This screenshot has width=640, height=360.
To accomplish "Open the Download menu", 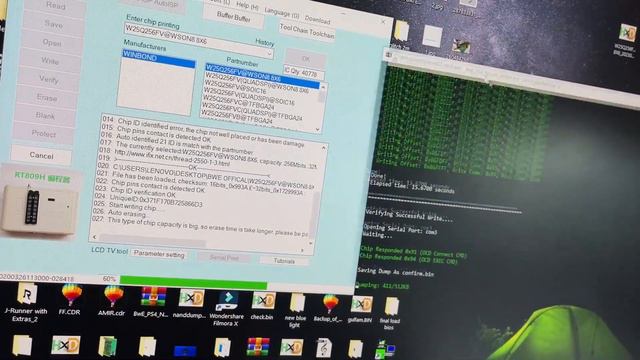I will tap(317, 19).
